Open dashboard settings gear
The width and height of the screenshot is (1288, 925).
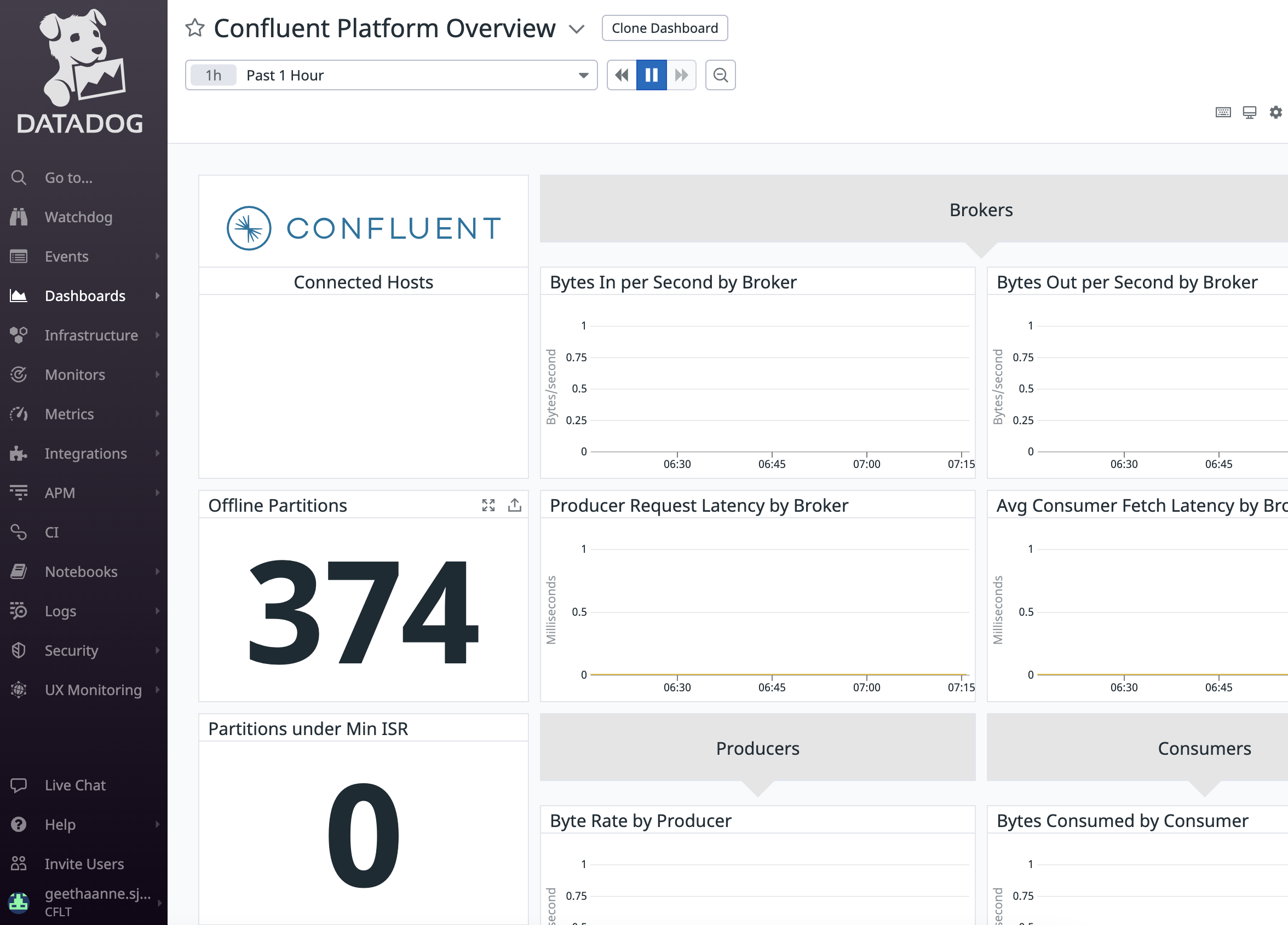point(1275,112)
